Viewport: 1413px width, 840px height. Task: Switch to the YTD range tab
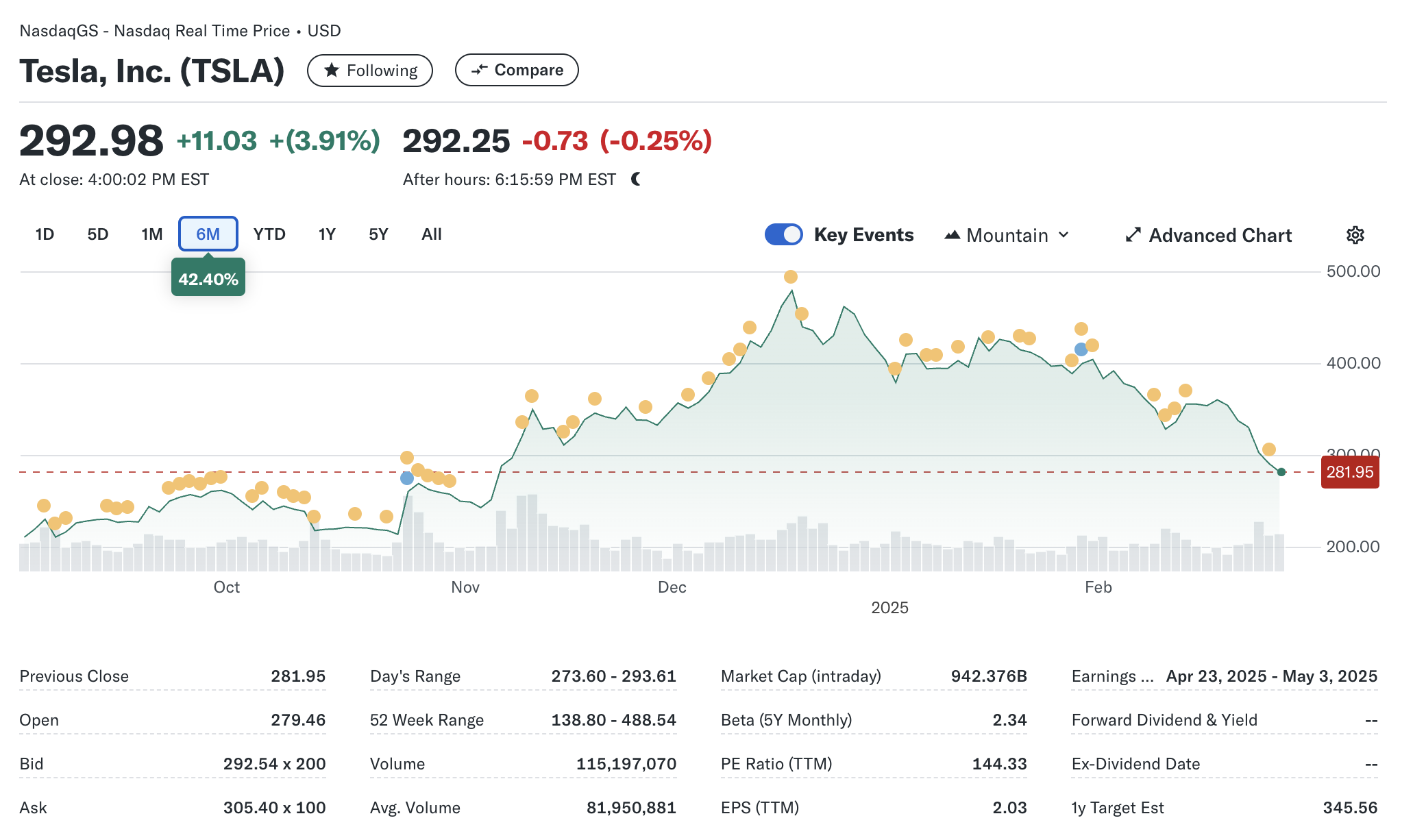[269, 234]
